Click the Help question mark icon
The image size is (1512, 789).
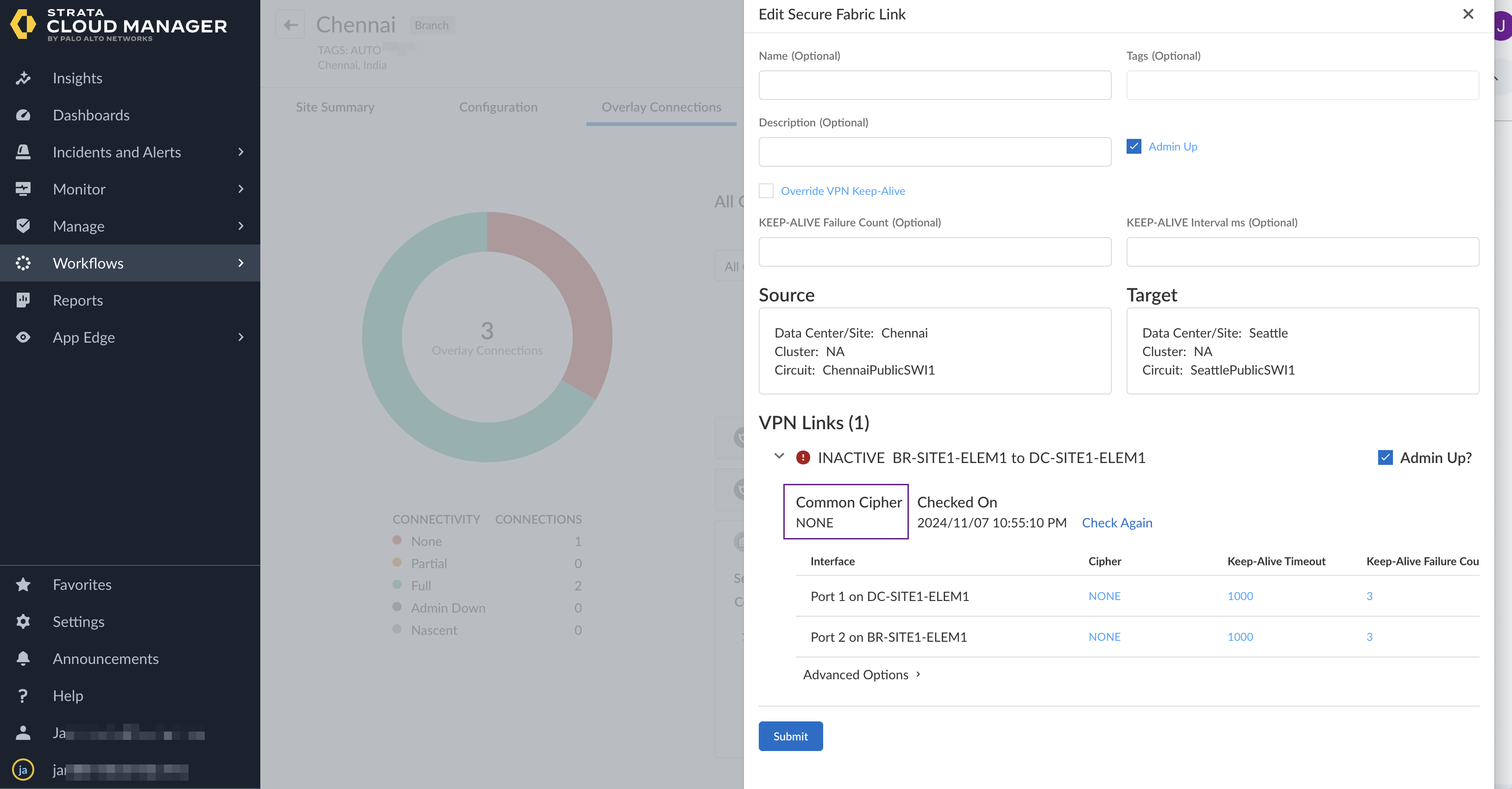click(x=23, y=696)
